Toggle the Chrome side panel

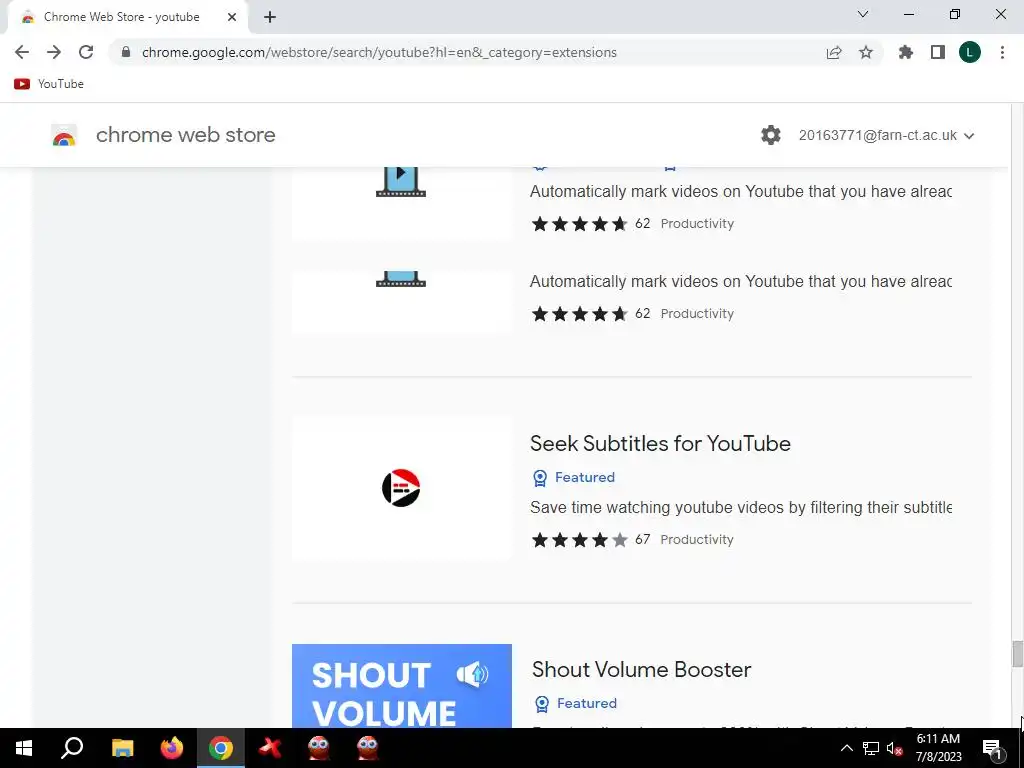(x=938, y=52)
